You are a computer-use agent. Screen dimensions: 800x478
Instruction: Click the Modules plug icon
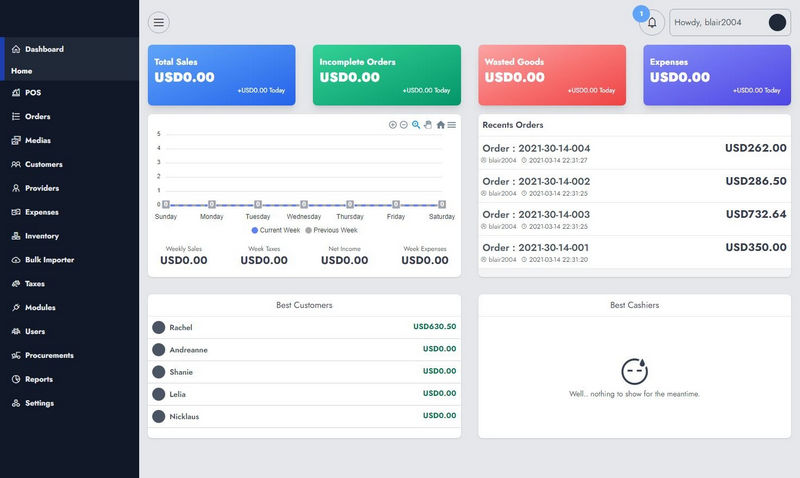pyautogui.click(x=16, y=308)
